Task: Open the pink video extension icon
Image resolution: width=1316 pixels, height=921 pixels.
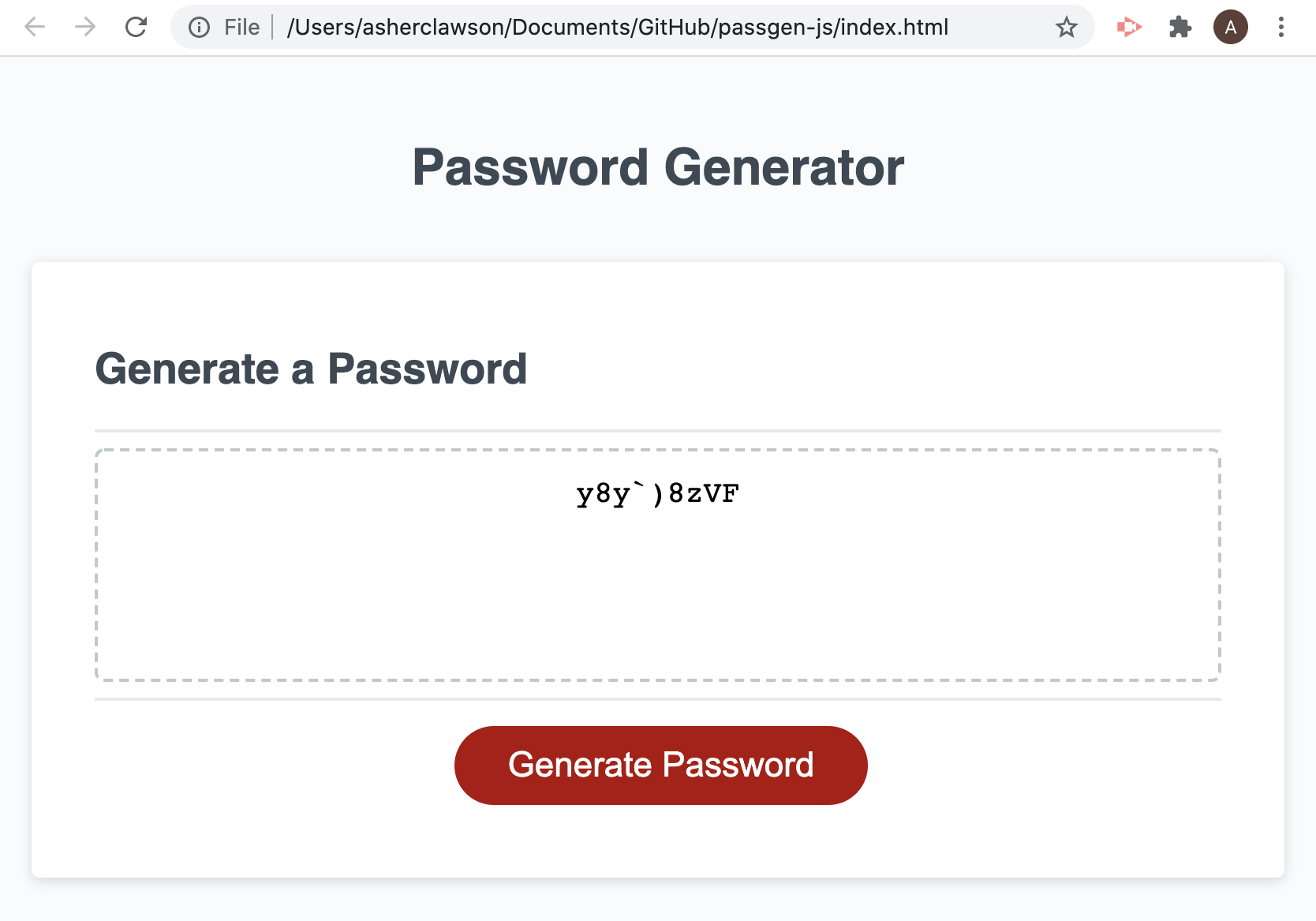Action: pos(1128,27)
